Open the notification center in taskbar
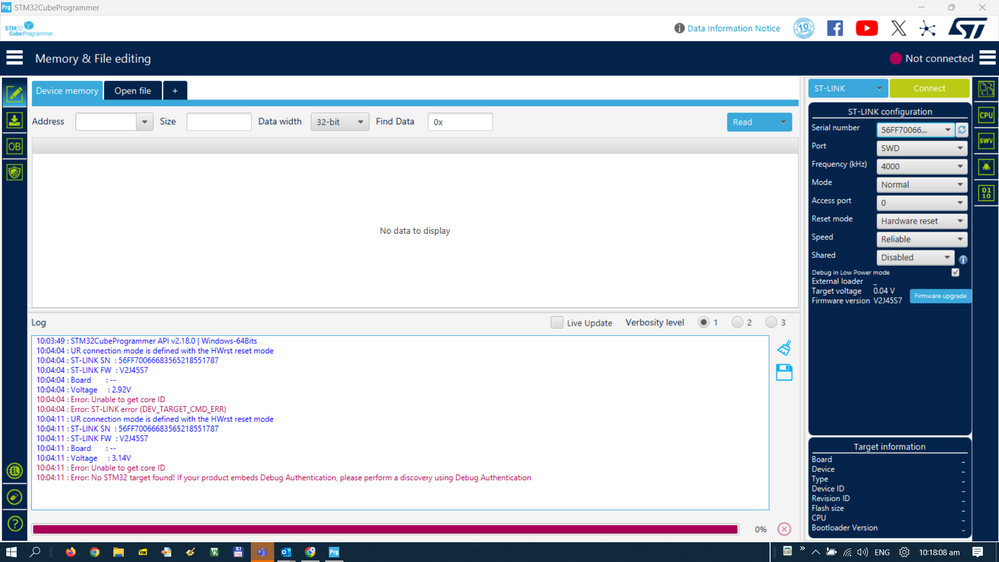The image size is (999, 562). [978, 552]
